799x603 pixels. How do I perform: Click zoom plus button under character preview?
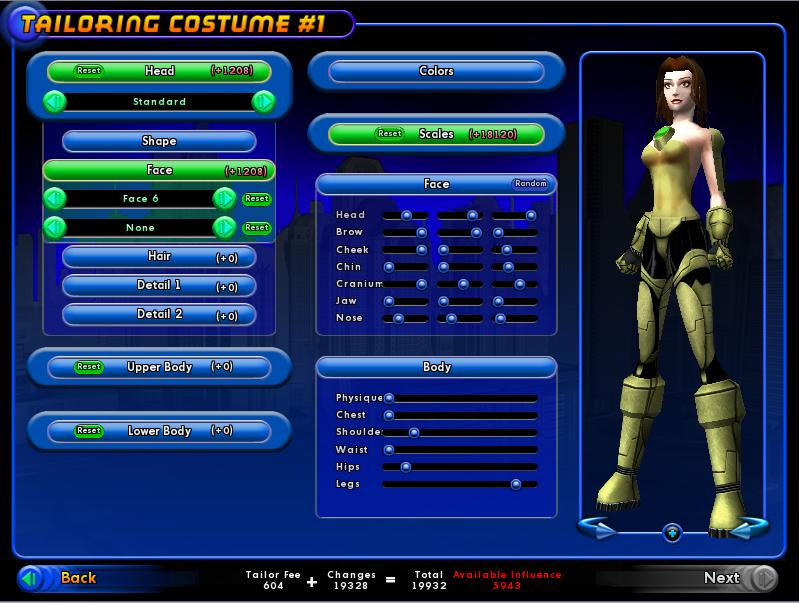coord(672,533)
